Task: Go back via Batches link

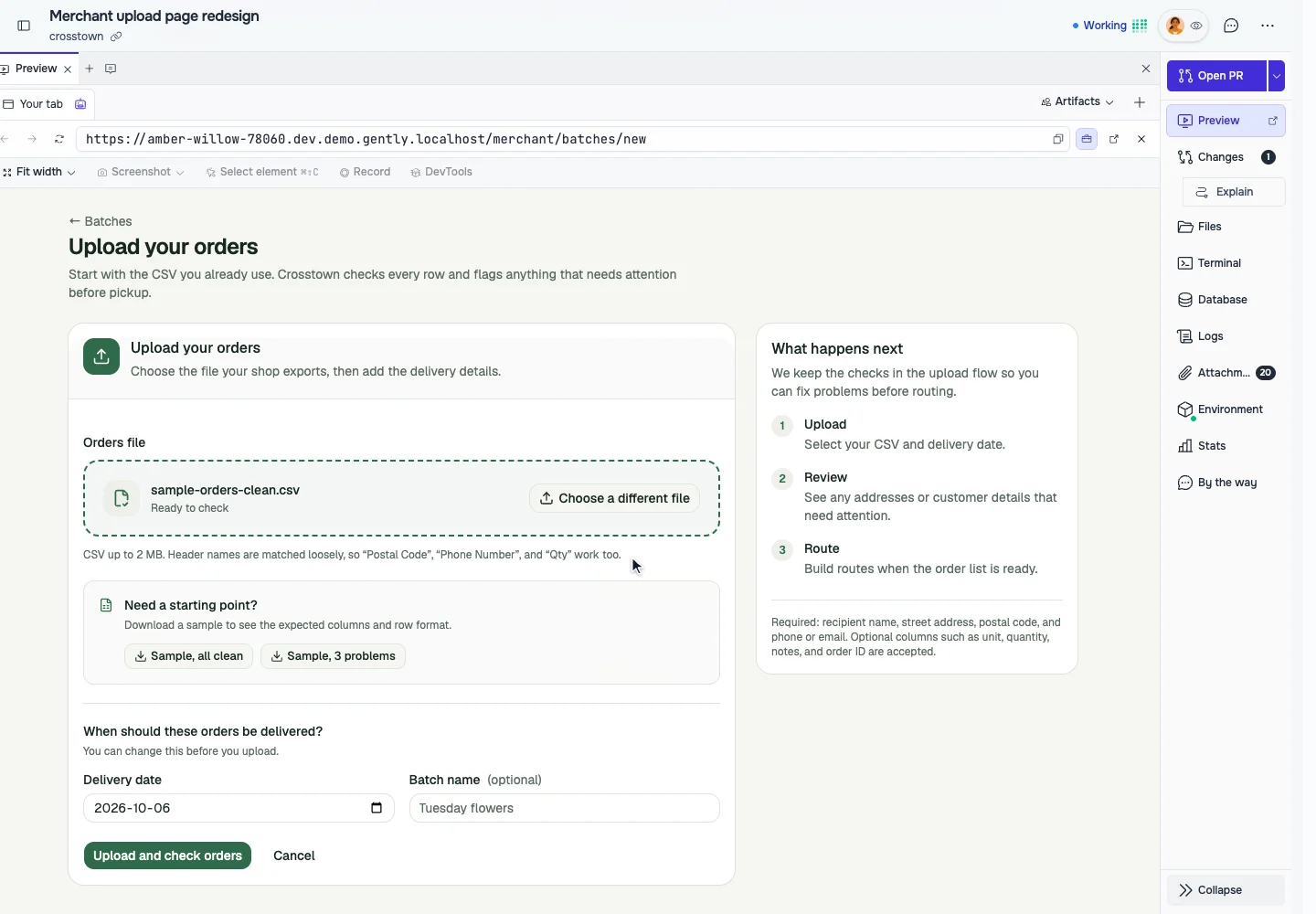Action: pyautogui.click(x=101, y=221)
